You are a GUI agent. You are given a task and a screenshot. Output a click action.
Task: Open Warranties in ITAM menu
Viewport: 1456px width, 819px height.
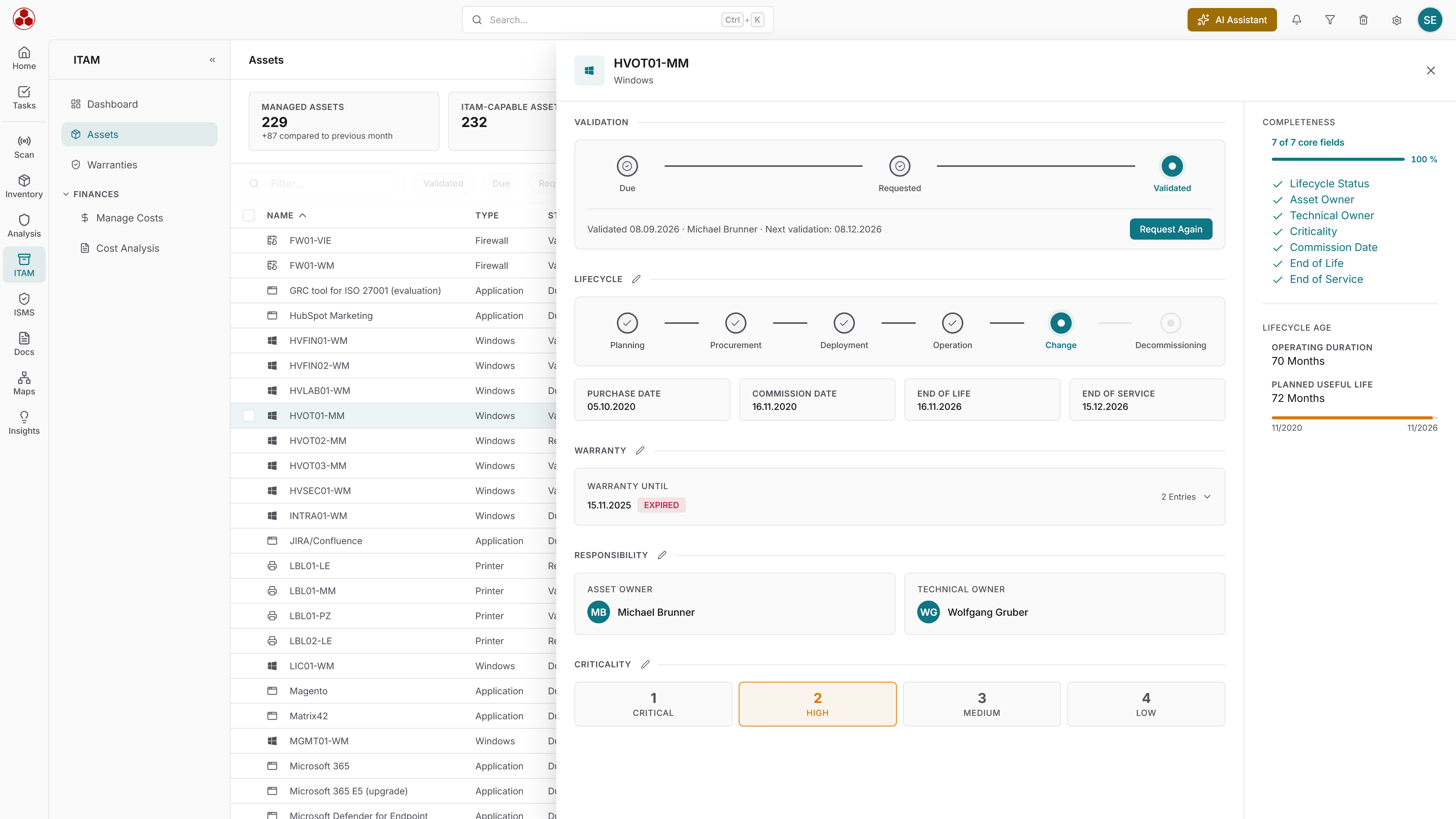(x=139, y=165)
